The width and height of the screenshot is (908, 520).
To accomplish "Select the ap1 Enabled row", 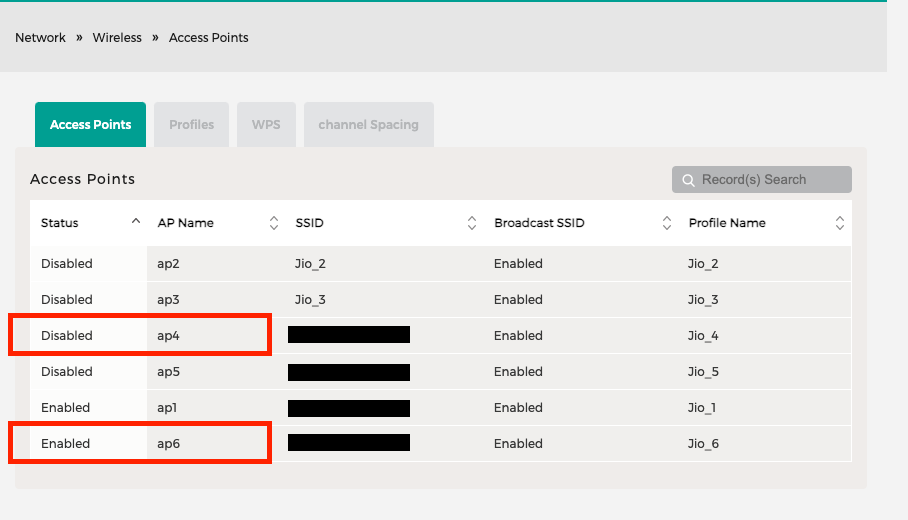I will 441,408.
